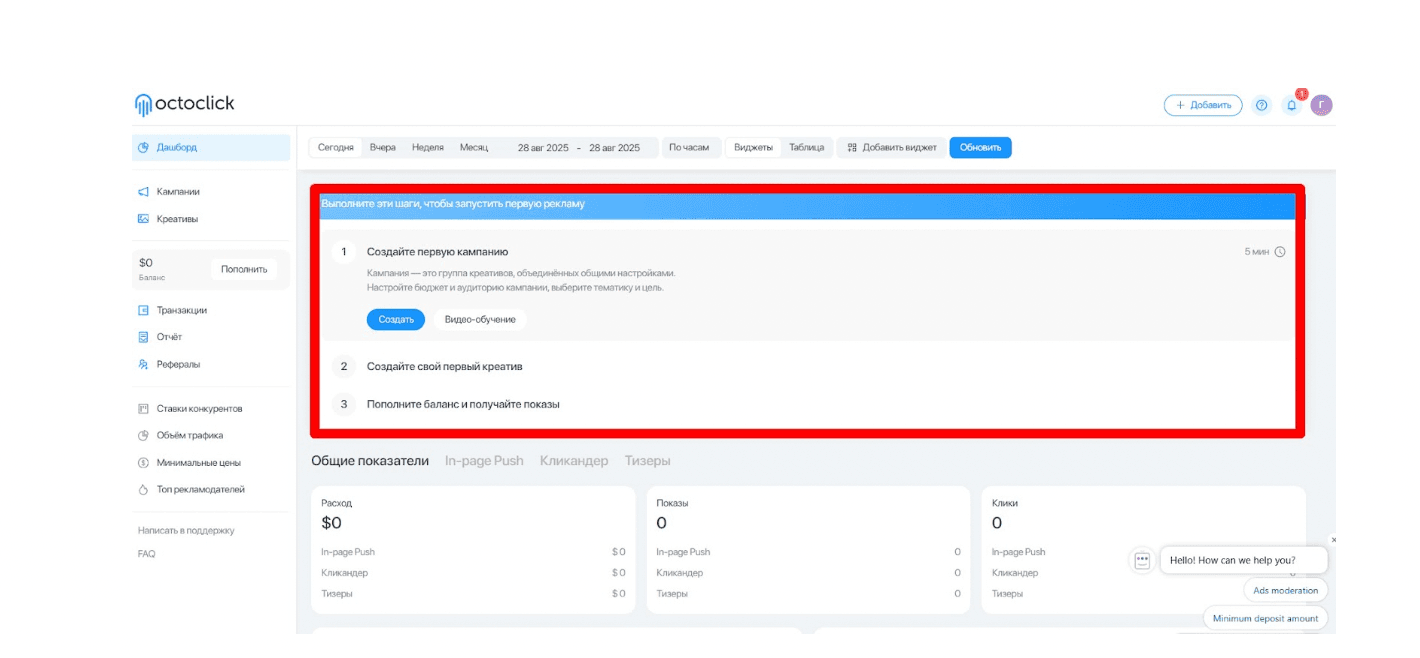This screenshot has height=658, width=1420.
Task: Click the Расход $0 value
Action: tap(331, 523)
